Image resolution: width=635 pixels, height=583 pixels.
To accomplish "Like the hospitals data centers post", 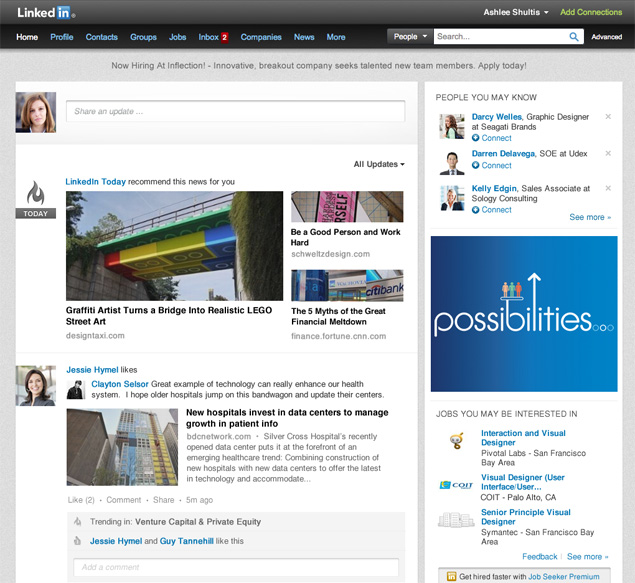I will point(81,500).
